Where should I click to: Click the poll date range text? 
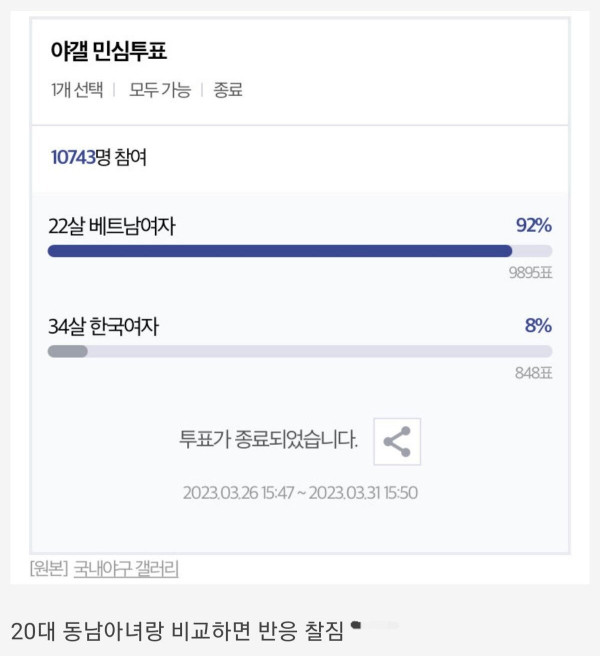click(x=300, y=493)
